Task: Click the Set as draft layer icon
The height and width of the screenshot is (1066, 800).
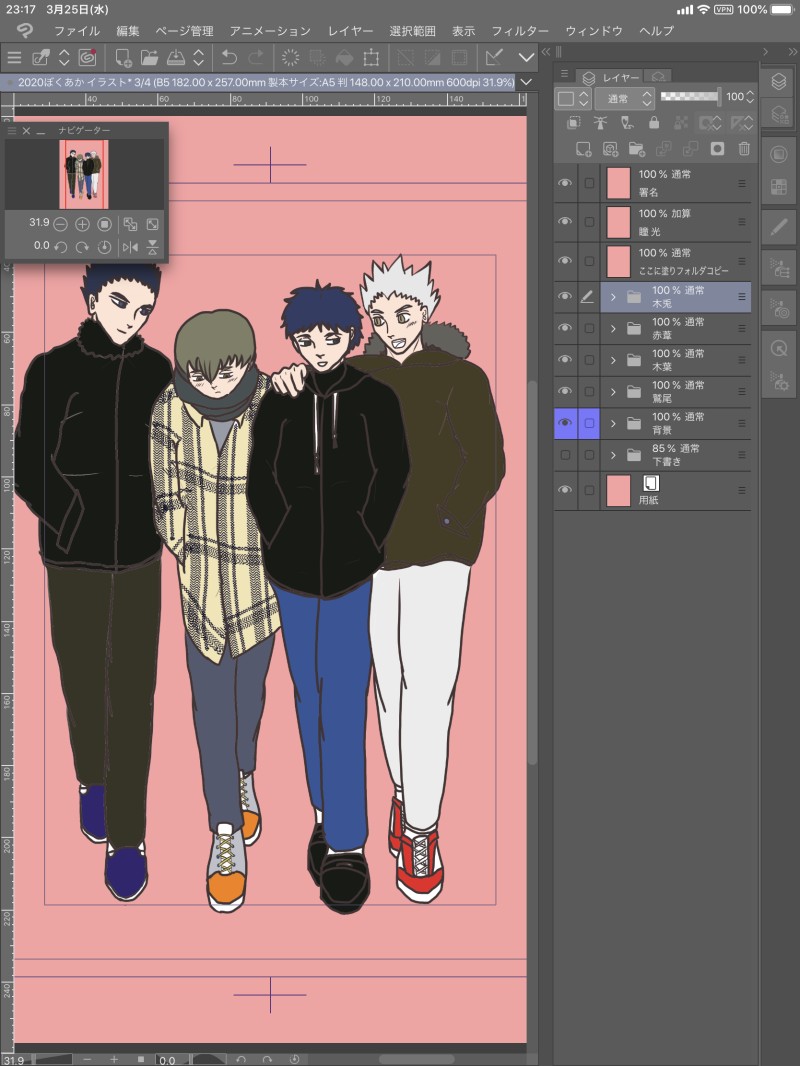Action: [x=627, y=122]
